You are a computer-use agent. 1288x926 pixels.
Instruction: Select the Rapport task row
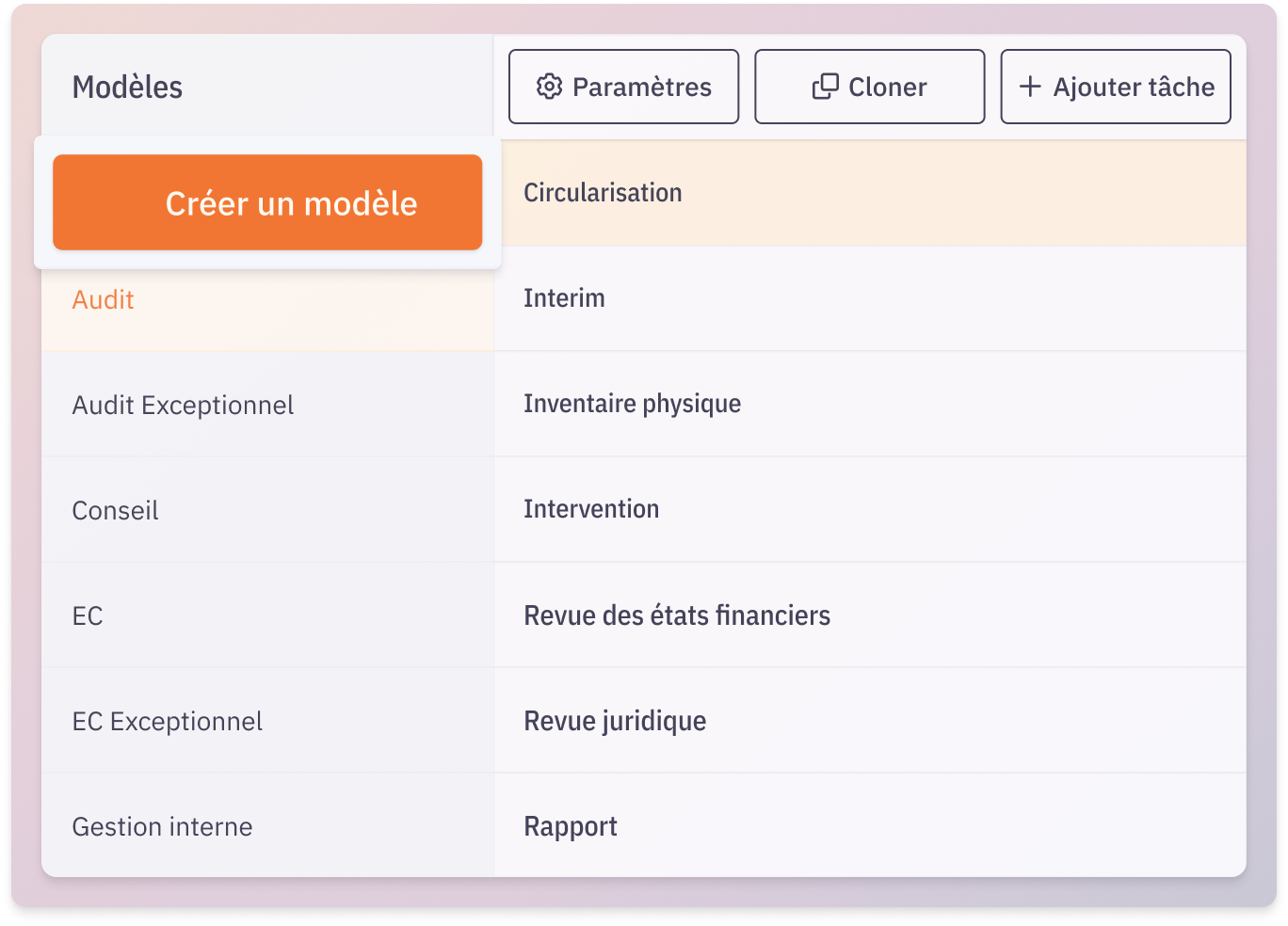coord(870,825)
